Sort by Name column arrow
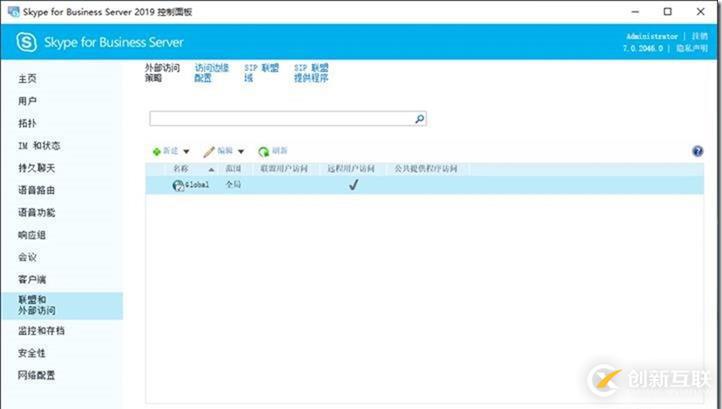This screenshot has height=409, width=722. [x=211, y=169]
